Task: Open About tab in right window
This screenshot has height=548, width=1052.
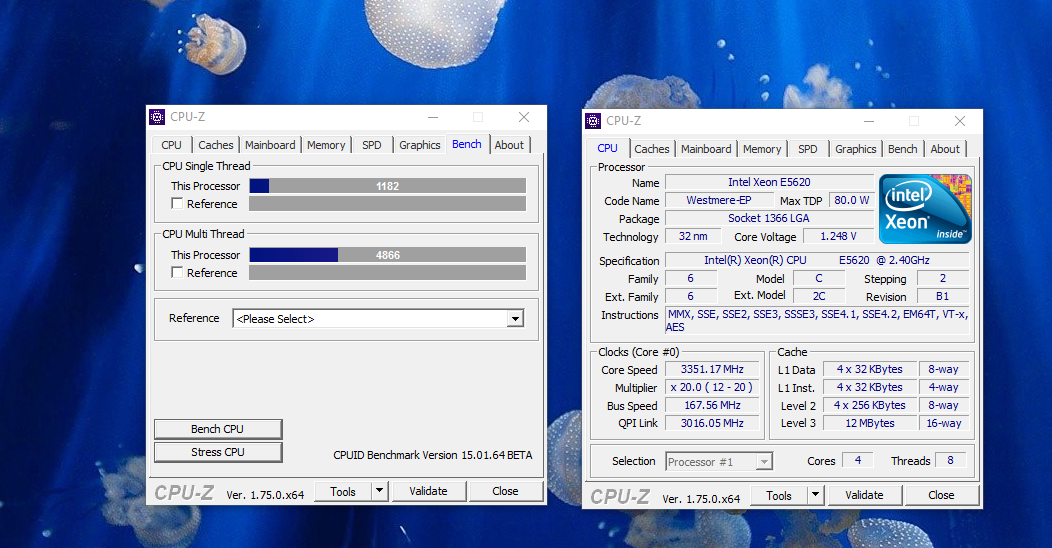Action: click(945, 149)
